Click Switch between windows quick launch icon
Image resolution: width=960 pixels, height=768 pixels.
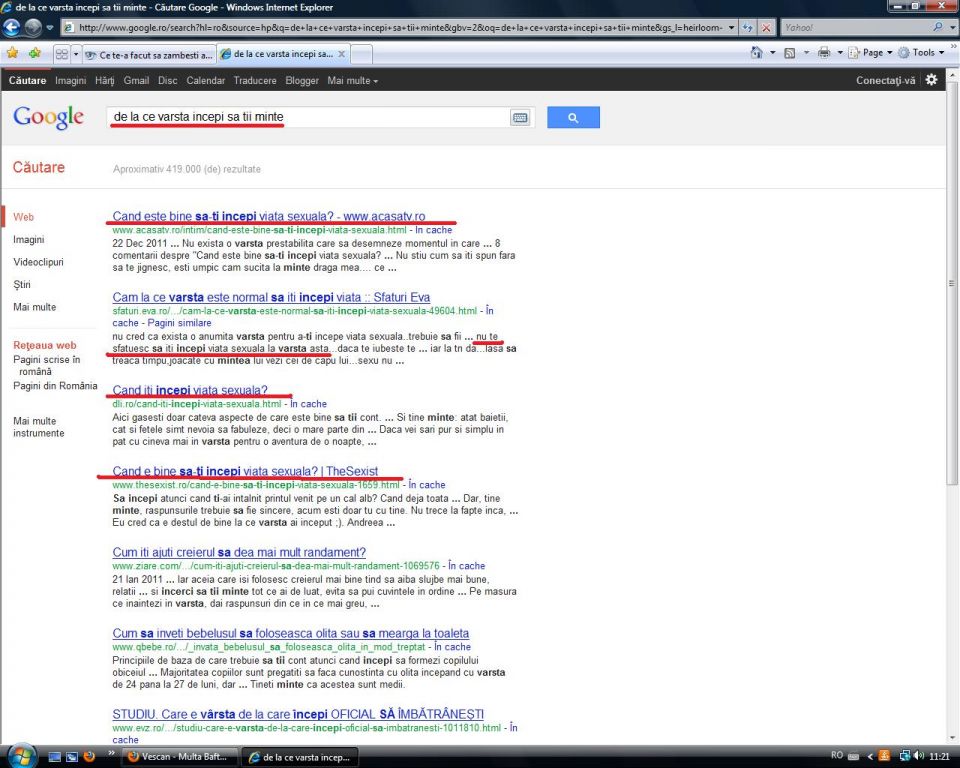[x=72, y=757]
